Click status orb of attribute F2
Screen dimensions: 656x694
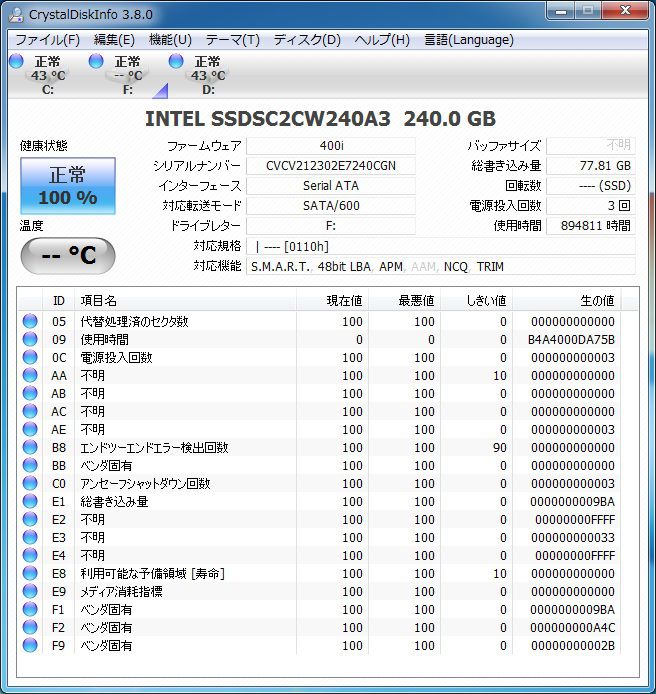coord(30,627)
